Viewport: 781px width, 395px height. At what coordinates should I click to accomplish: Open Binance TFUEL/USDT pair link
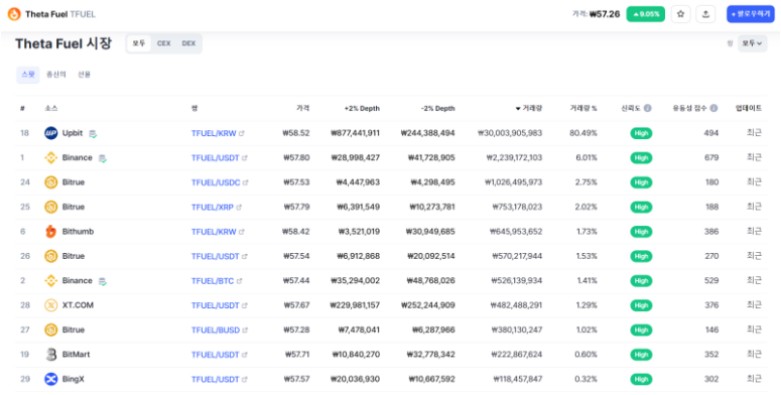click(216, 158)
